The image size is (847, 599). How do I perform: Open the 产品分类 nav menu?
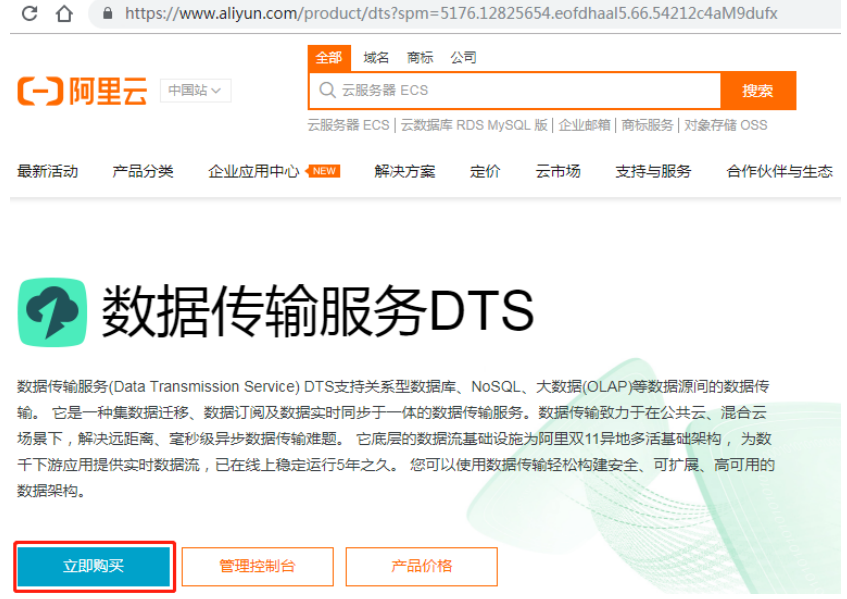(143, 171)
